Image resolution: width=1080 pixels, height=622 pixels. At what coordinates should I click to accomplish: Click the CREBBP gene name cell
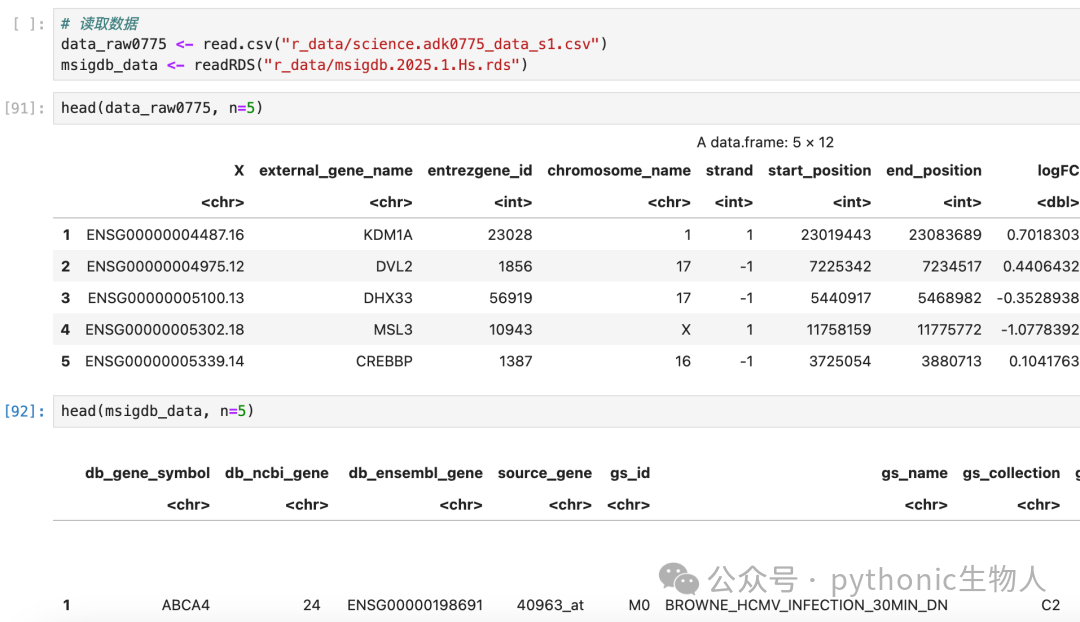[x=384, y=362]
